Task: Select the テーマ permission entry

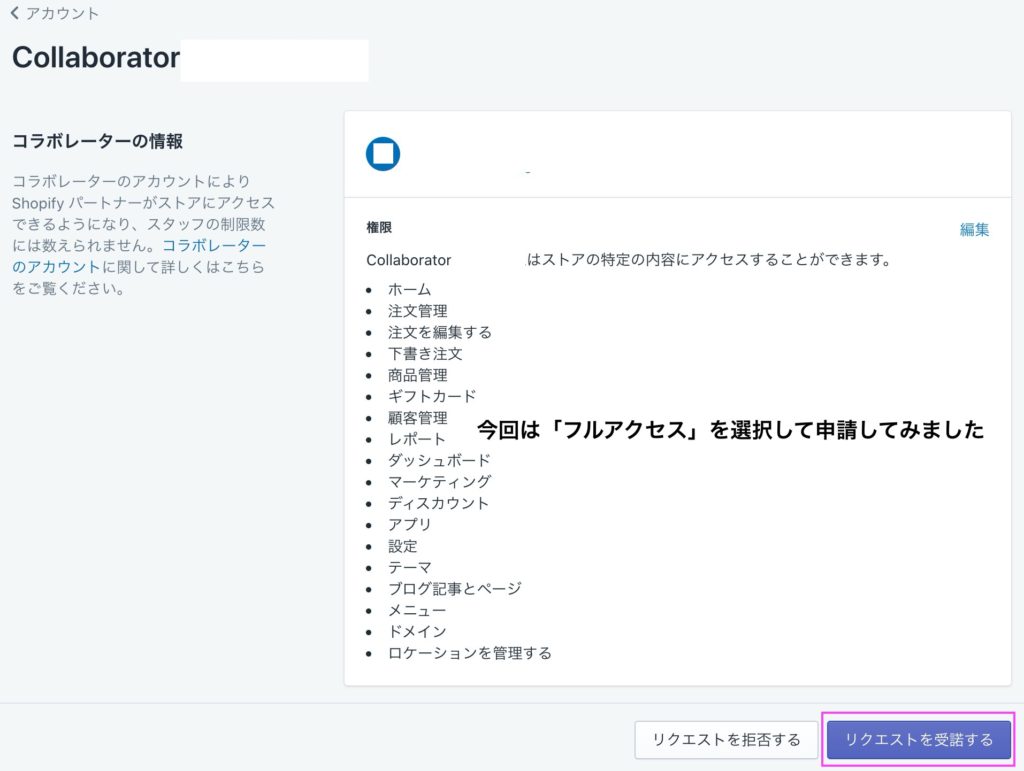Action: coord(409,567)
